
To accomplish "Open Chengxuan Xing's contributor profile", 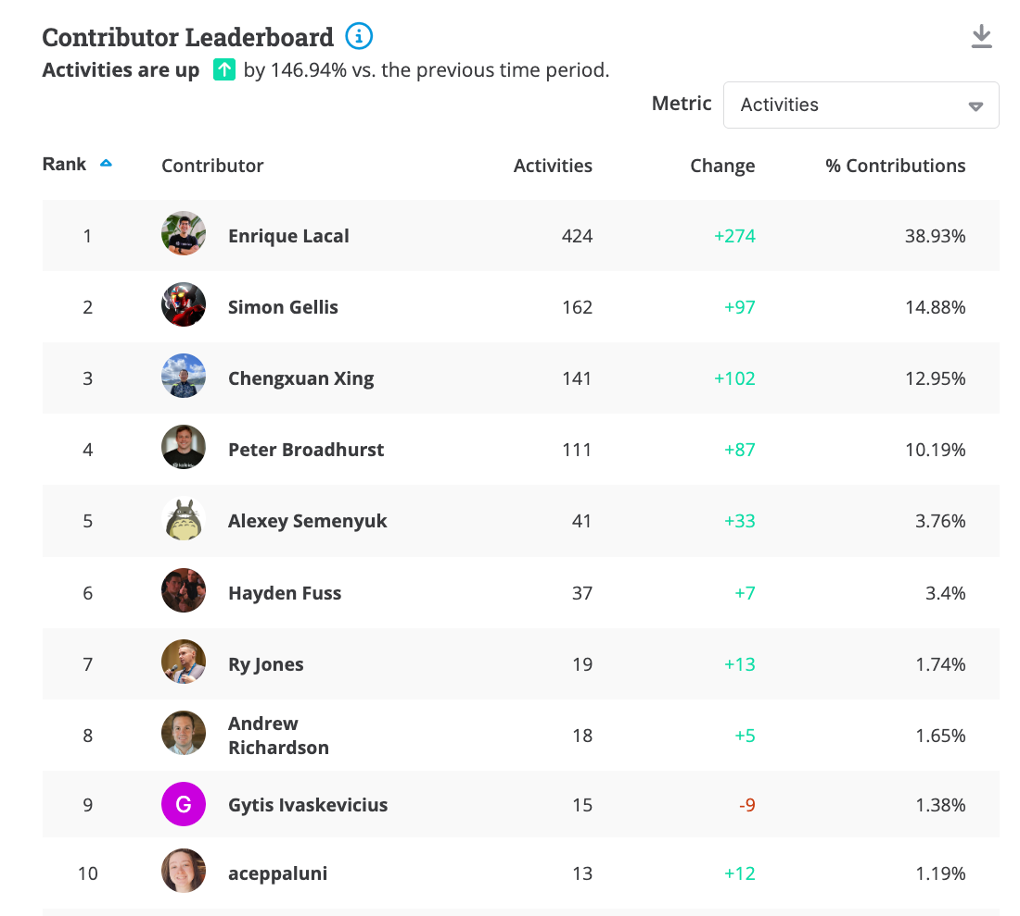I will (x=301, y=379).
